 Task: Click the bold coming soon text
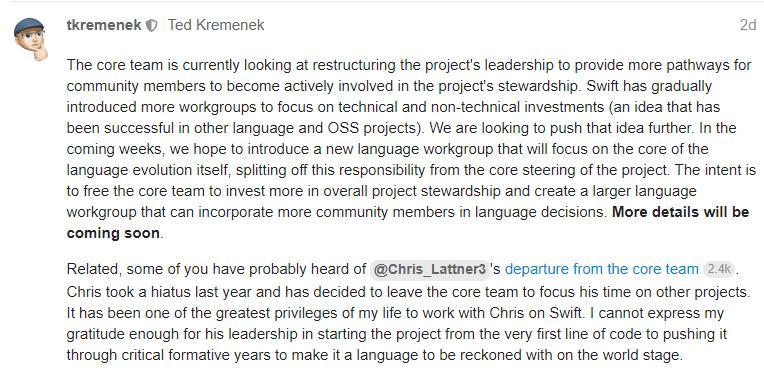coord(113,233)
